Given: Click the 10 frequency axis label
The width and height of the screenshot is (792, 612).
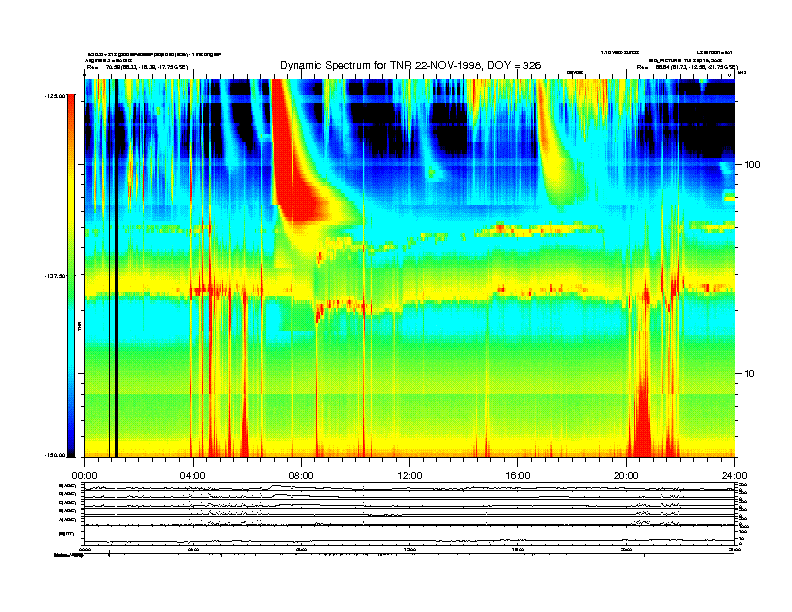Looking at the screenshot, I should tap(749, 374).
